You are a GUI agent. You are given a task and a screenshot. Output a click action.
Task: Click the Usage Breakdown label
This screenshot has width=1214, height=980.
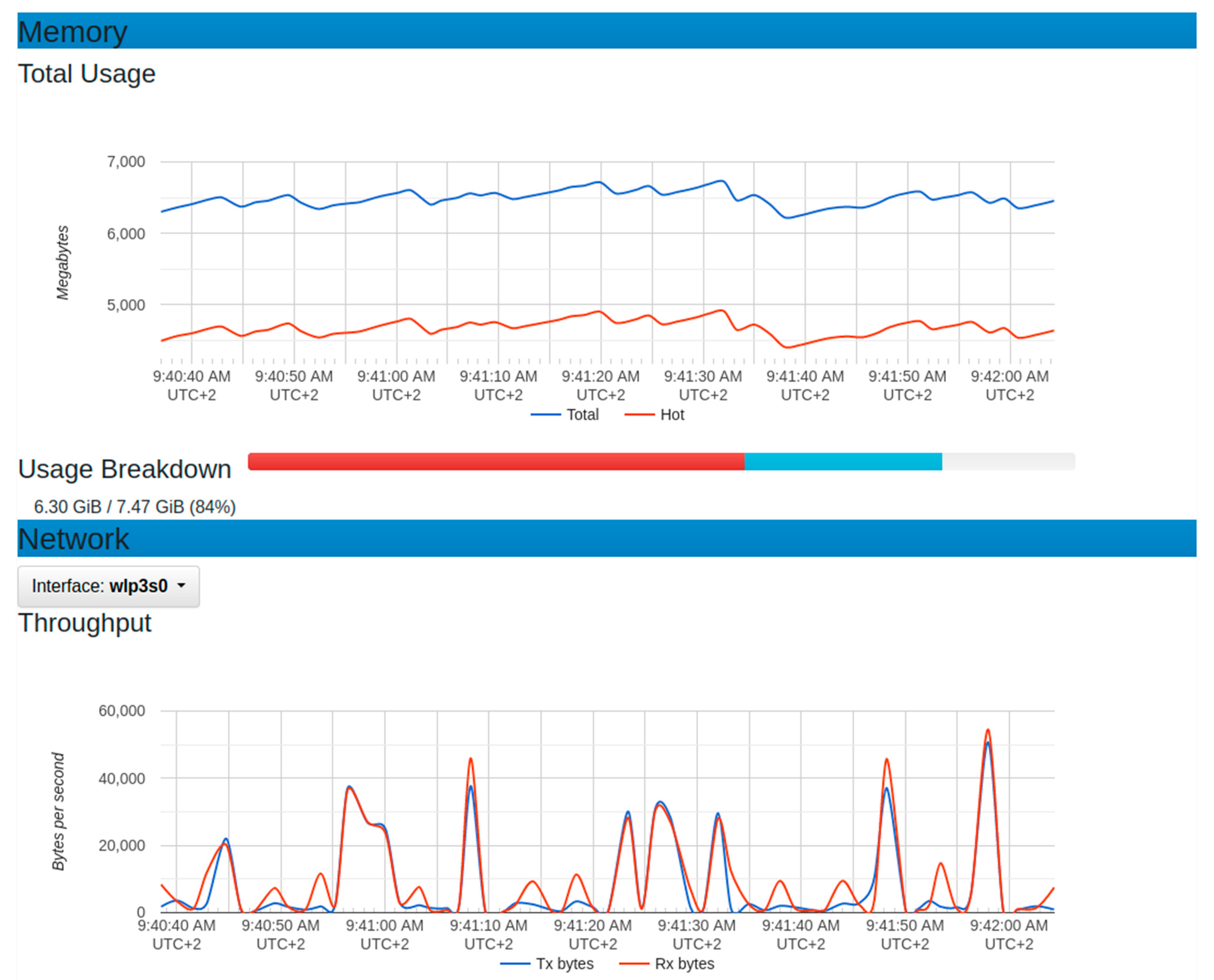coord(124,469)
